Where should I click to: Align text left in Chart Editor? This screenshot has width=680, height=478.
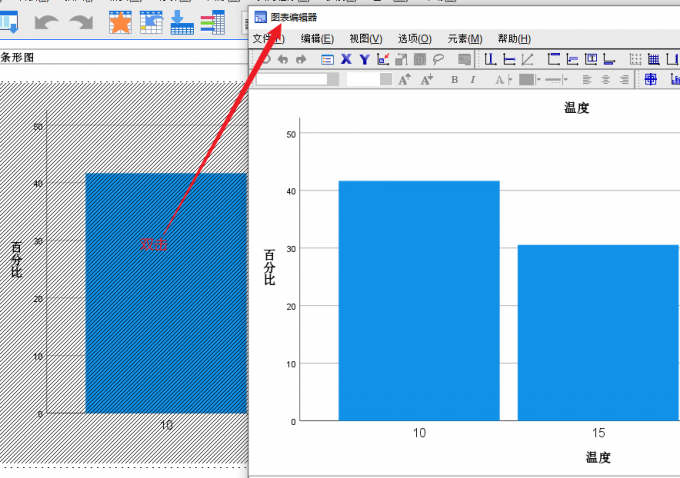point(587,79)
